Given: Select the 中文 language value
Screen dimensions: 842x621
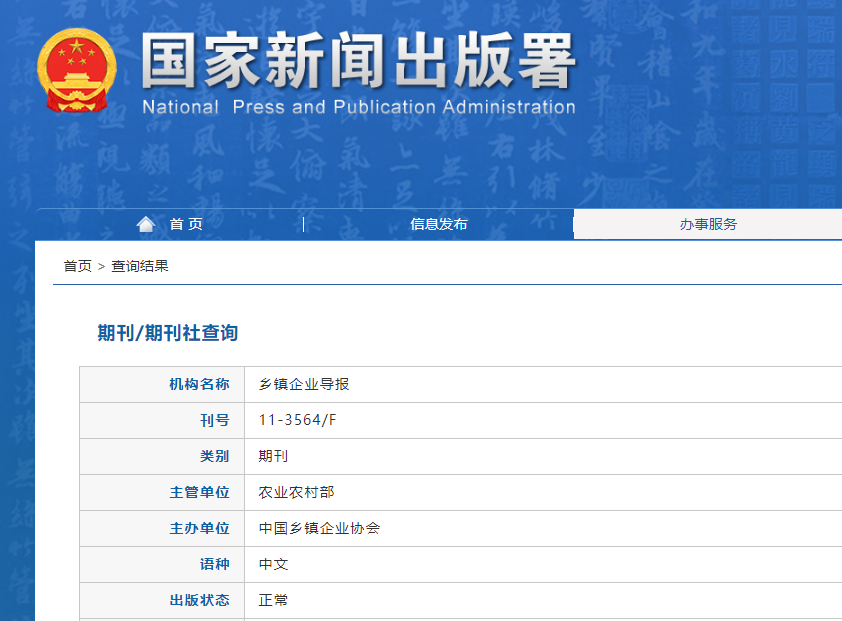Looking at the screenshot, I should tap(273, 564).
